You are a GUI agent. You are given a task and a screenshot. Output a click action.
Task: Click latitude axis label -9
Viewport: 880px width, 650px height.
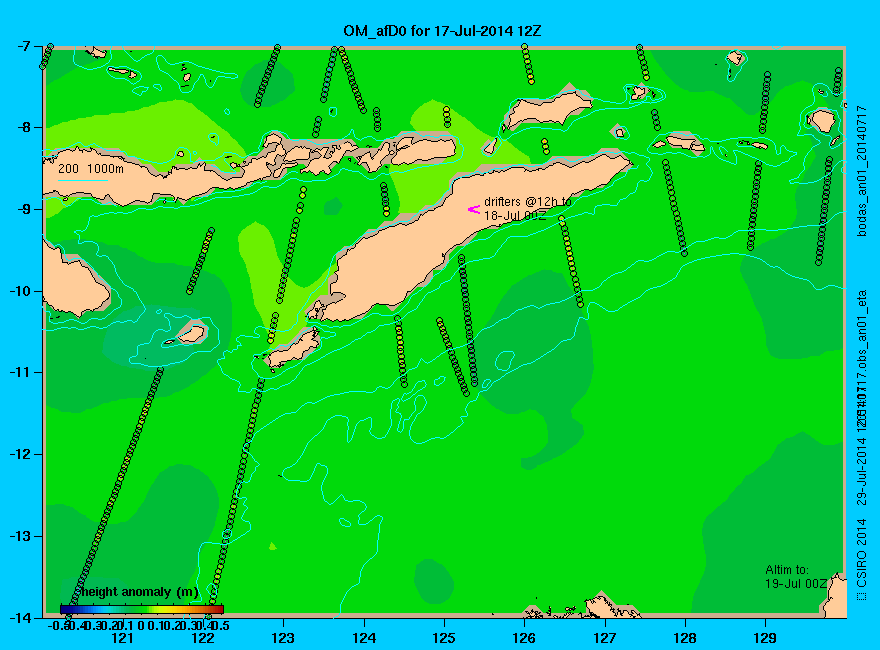tap(22, 209)
